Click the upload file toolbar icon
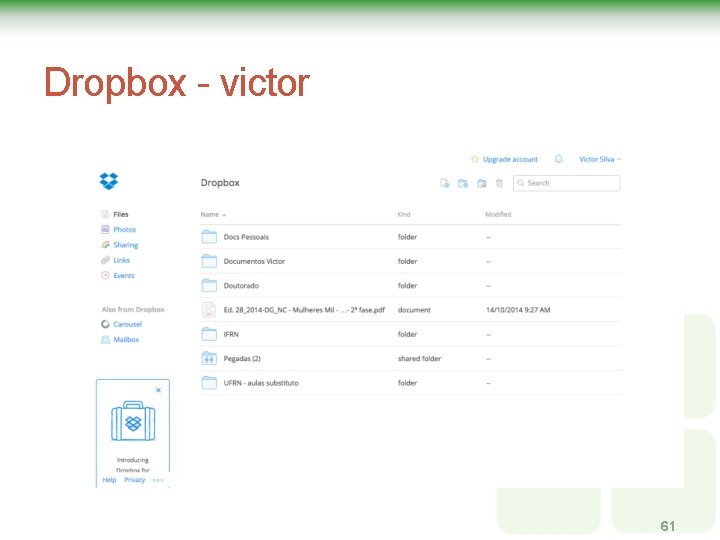The height and width of the screenshot is (540, 720). (x=444, y=183)
